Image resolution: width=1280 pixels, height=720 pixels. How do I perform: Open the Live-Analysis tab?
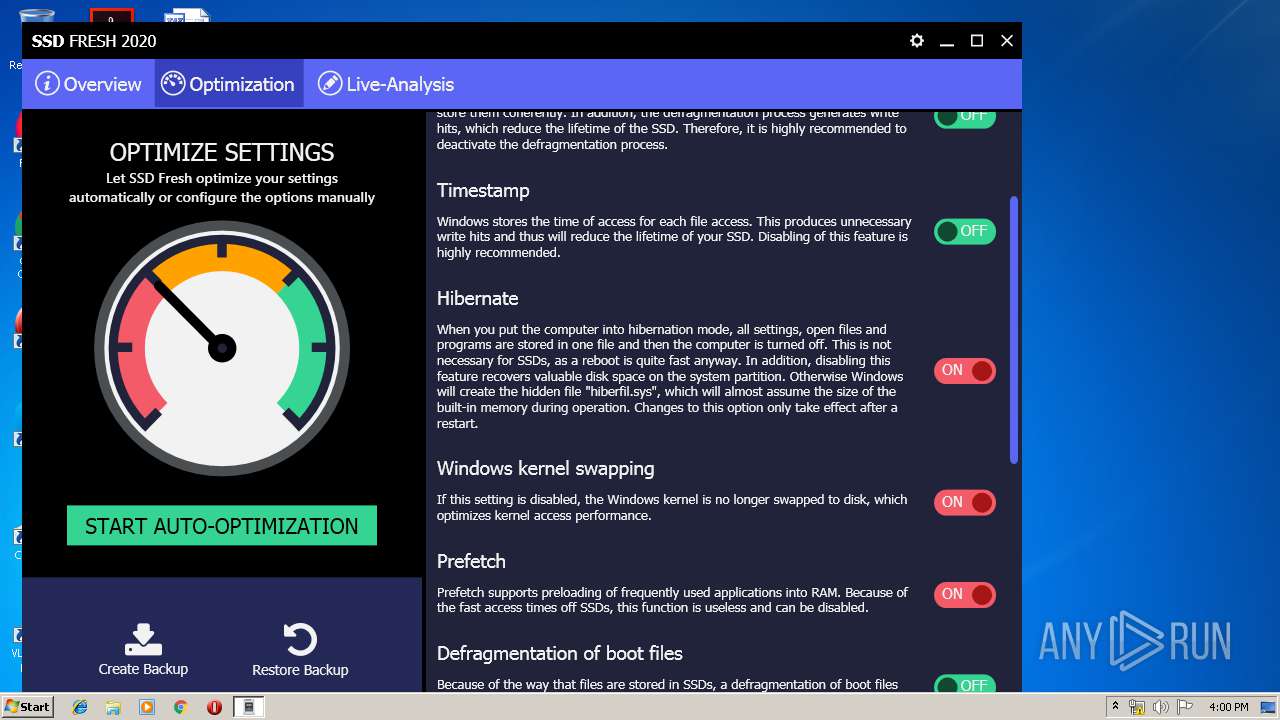386,84
